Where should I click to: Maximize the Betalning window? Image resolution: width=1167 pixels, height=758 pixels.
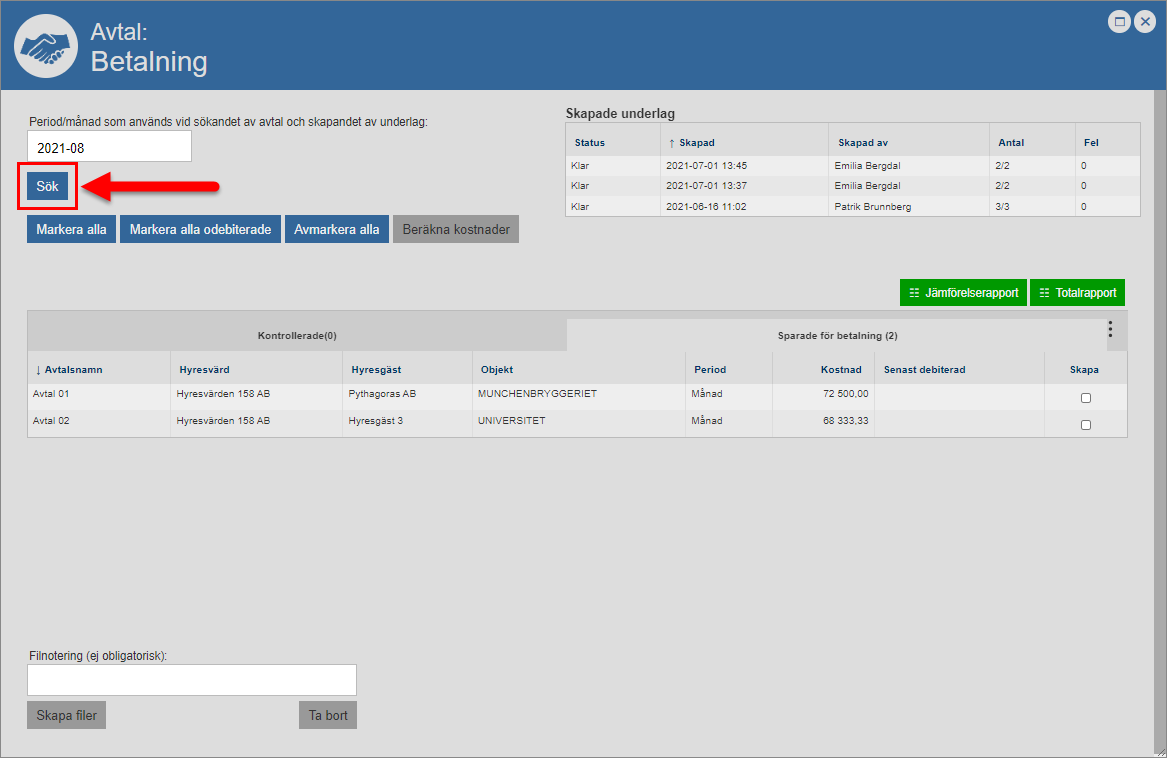coord(1120,21)
